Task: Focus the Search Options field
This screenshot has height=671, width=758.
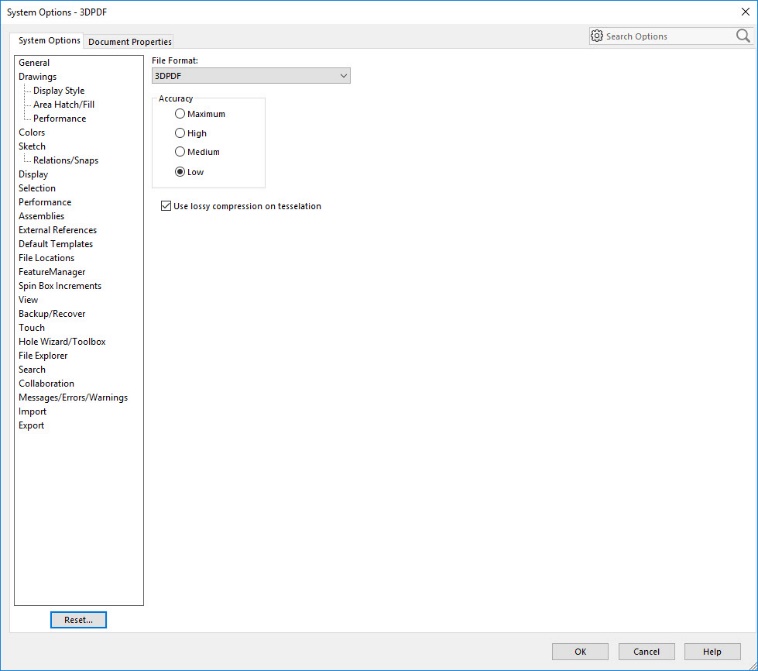Action: (670, 36)
